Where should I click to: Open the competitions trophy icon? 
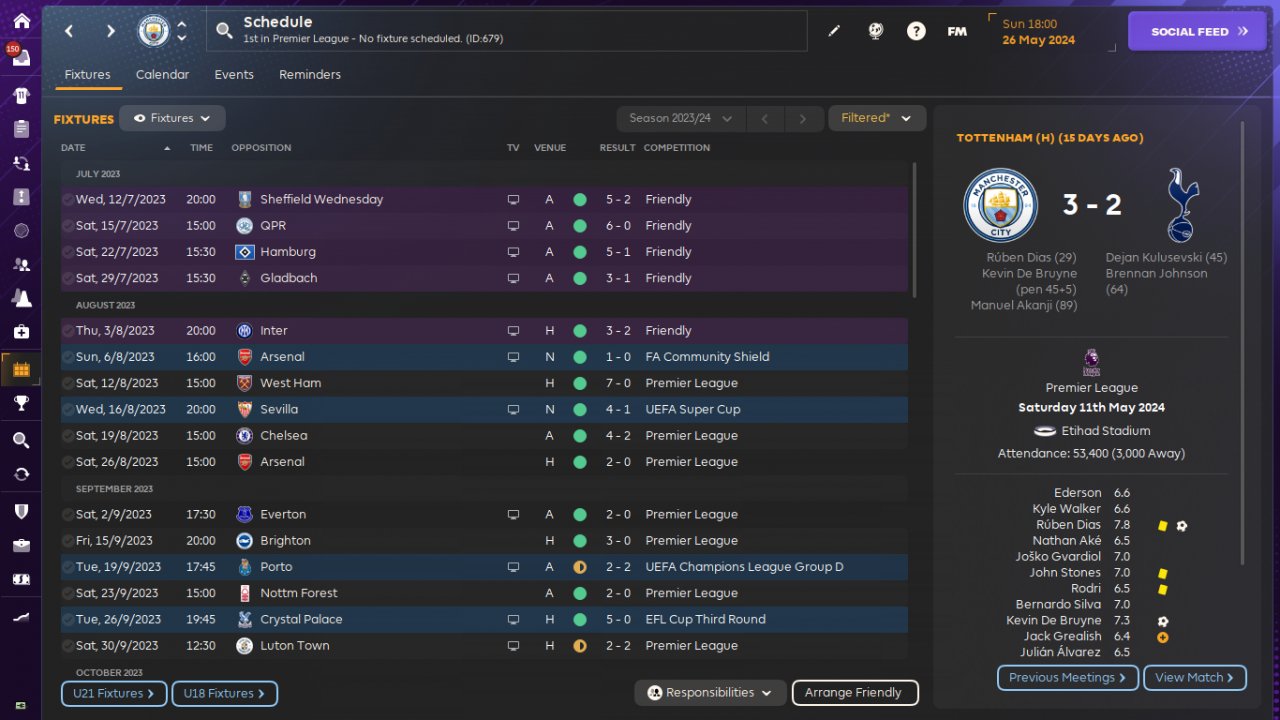click(x=21, y=403)
